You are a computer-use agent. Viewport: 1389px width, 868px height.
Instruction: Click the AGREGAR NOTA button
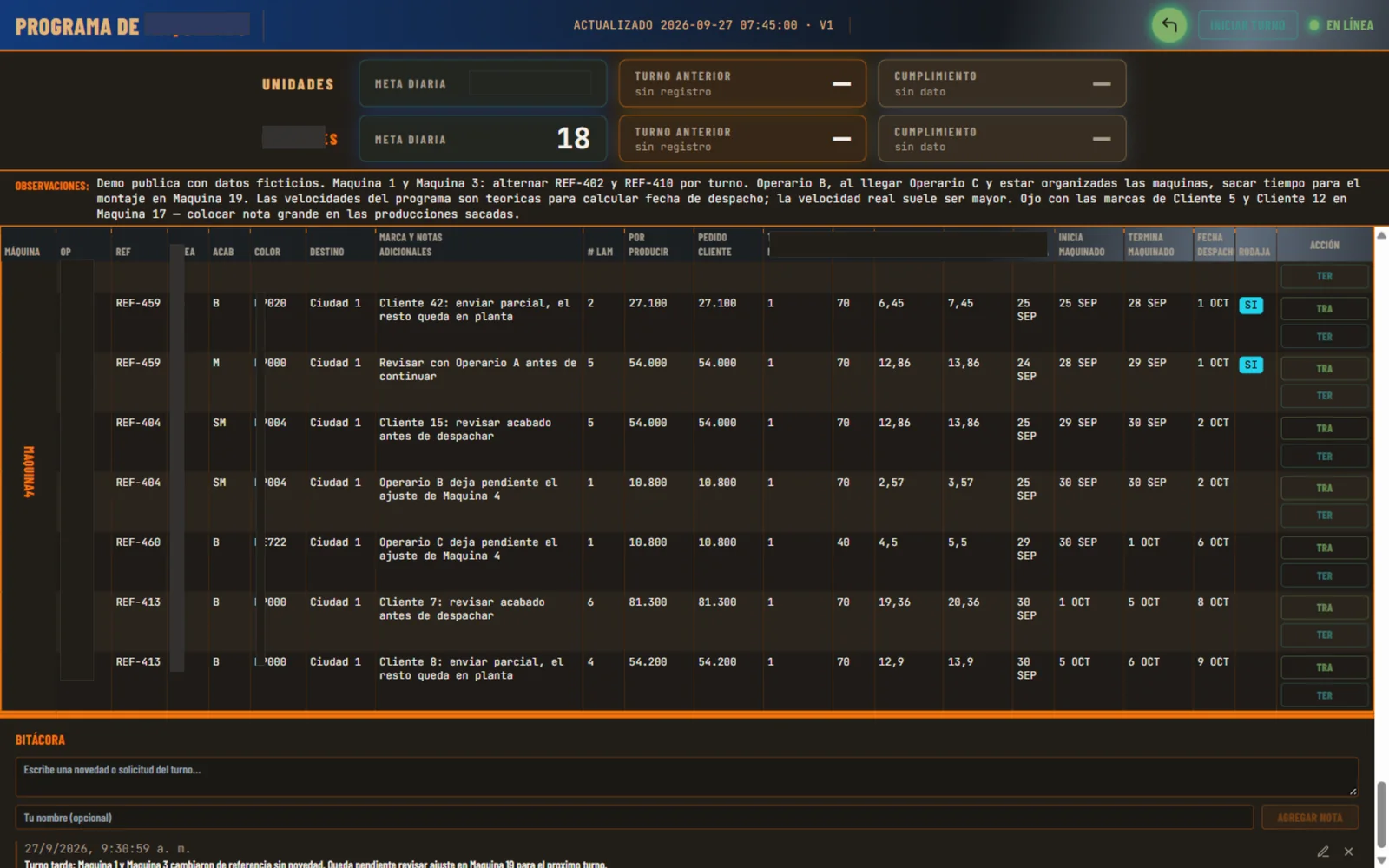pos(1310,818)
